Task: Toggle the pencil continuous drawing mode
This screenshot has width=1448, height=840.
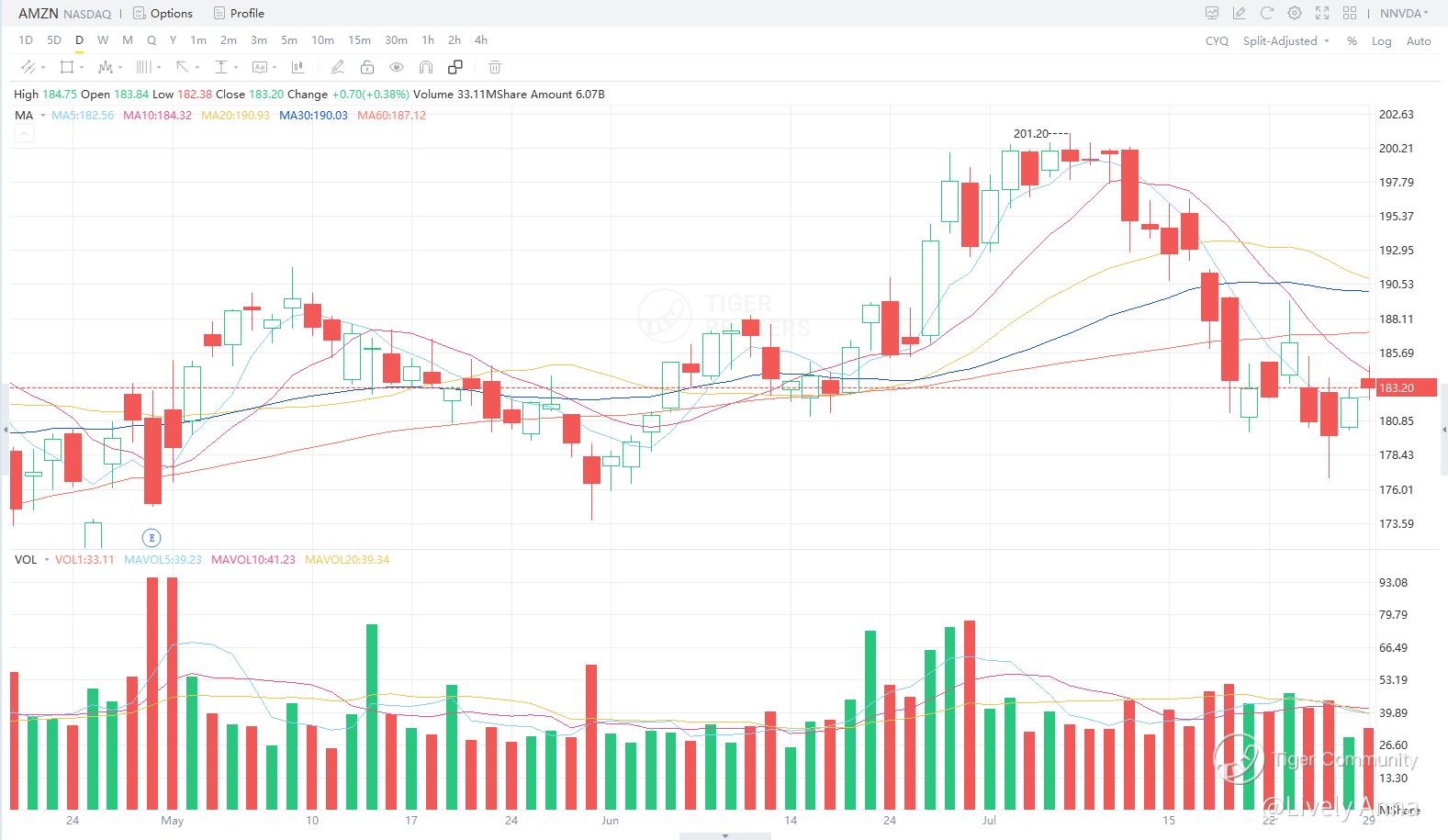Action: [x=338, y=67]
